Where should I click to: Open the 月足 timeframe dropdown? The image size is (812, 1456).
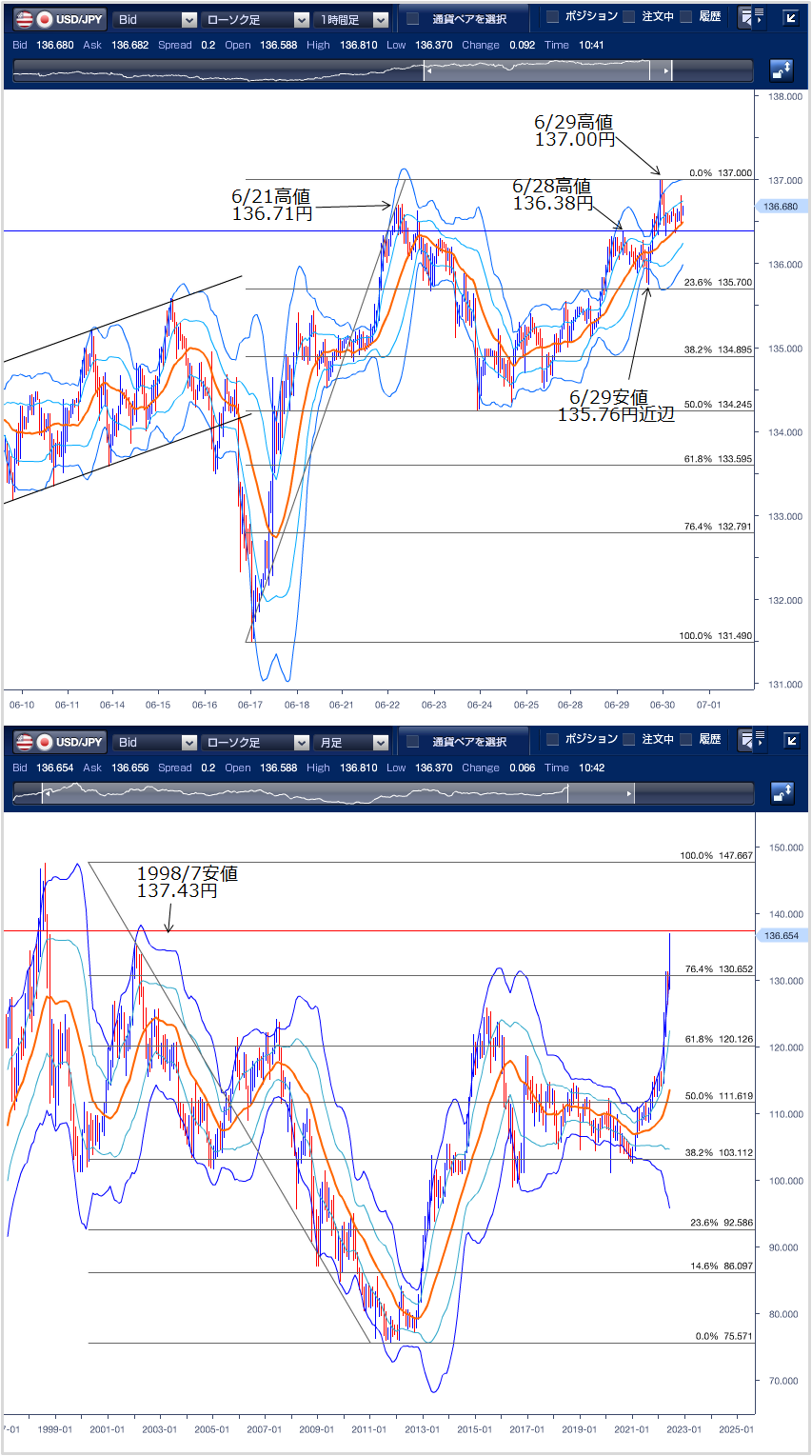pyautogui.click(x=352, y=742)
